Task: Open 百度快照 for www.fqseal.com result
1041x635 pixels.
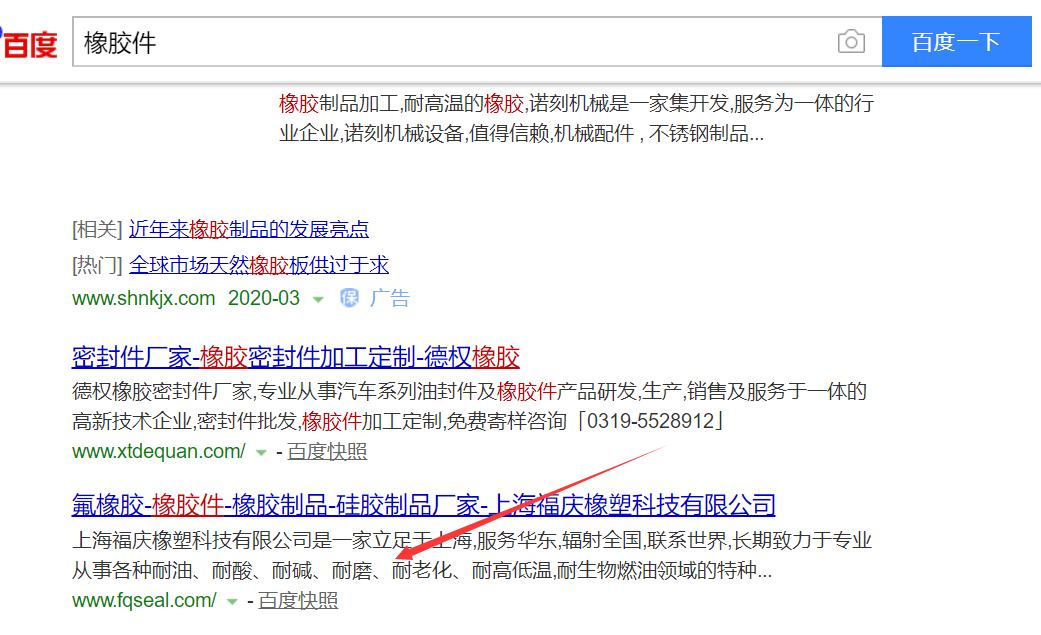Action: point(298,600)
